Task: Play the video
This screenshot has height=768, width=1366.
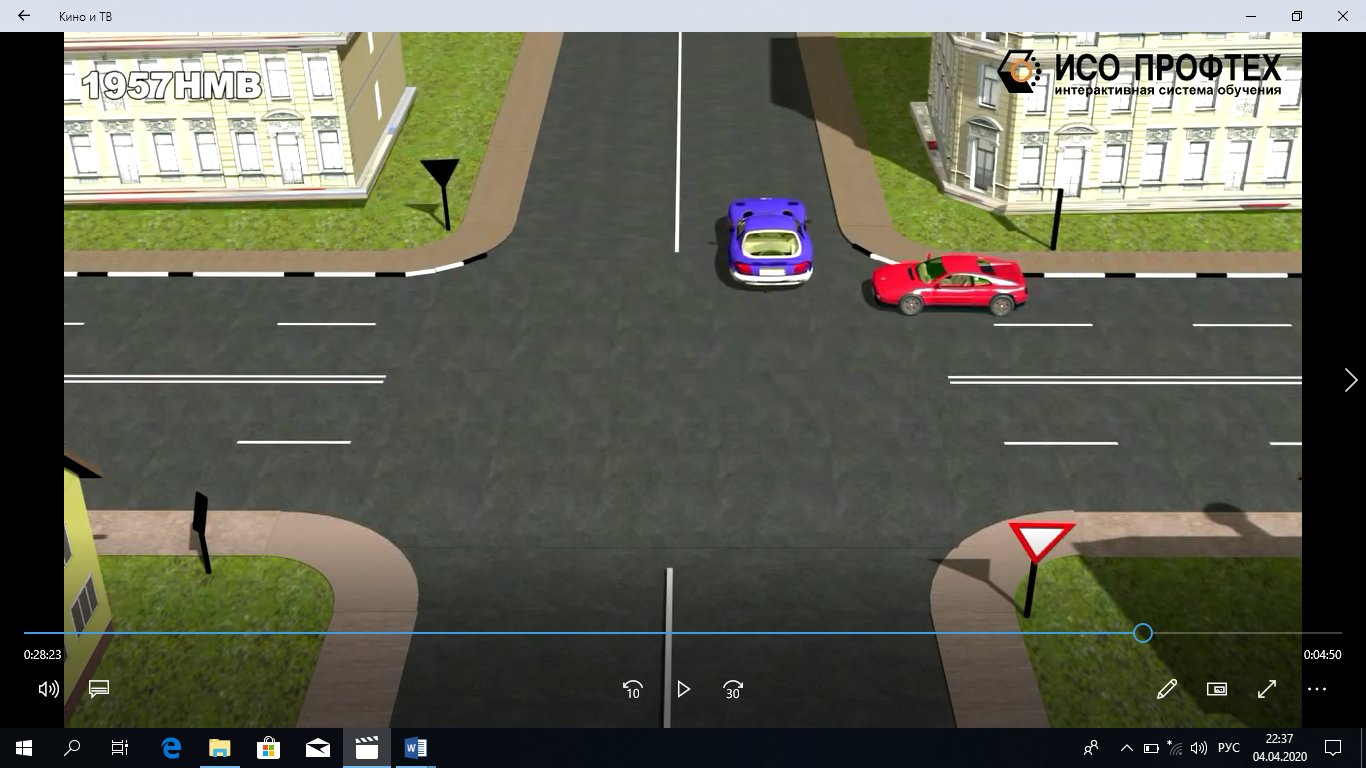Action: click(683, 689)
